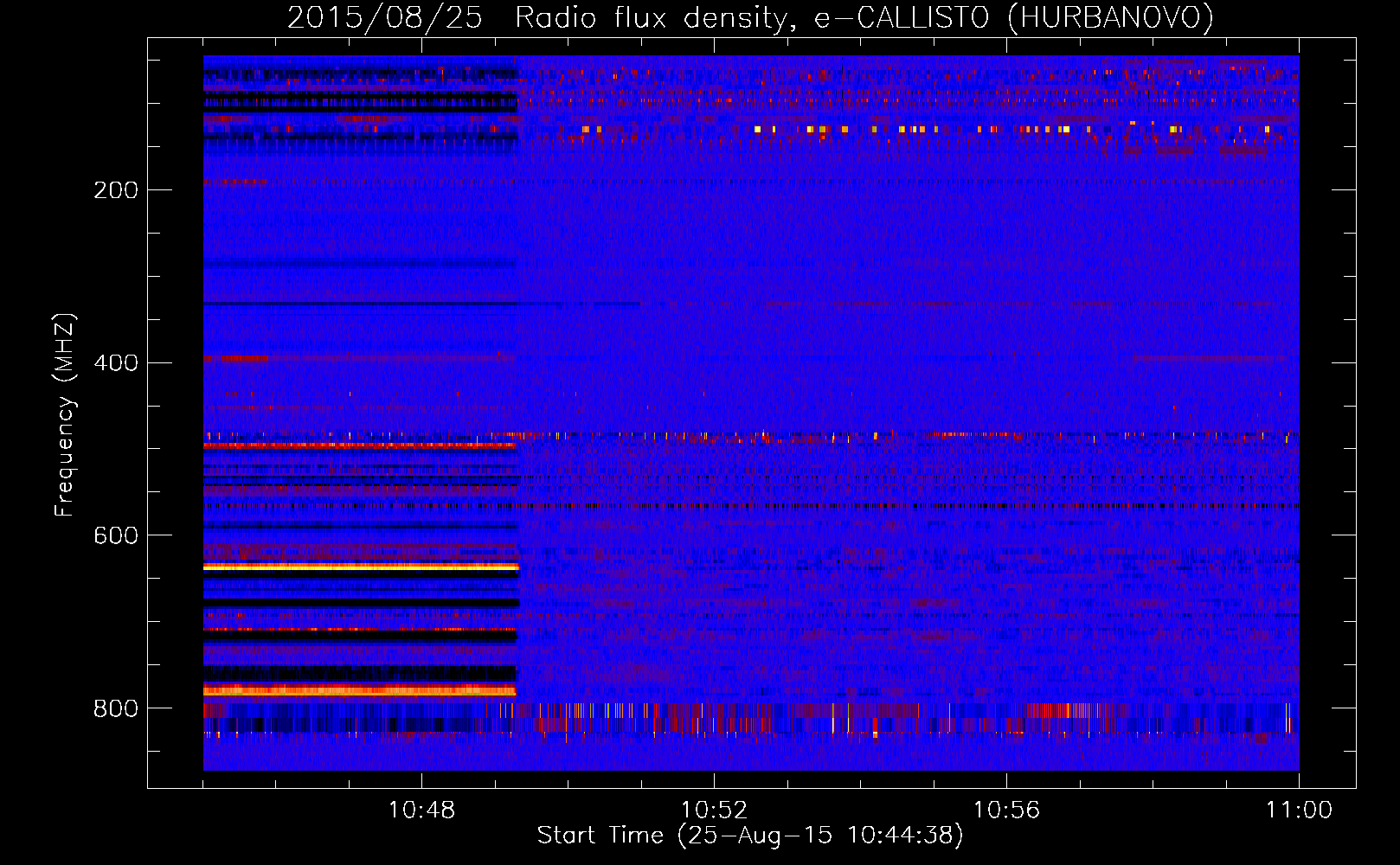This screenshot has height=865, width=1400.
Task: Select the "Frequency (MHZ)" y-axis label
Action: tap(65, 414)
